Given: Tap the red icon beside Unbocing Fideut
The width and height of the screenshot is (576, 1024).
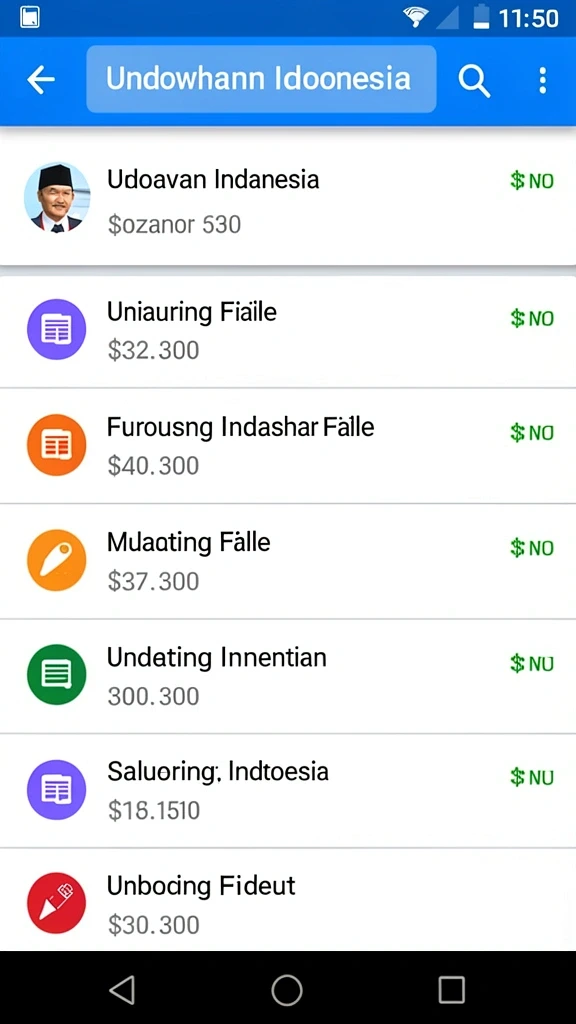Looking at the screenshot, I should pos(57,904).
